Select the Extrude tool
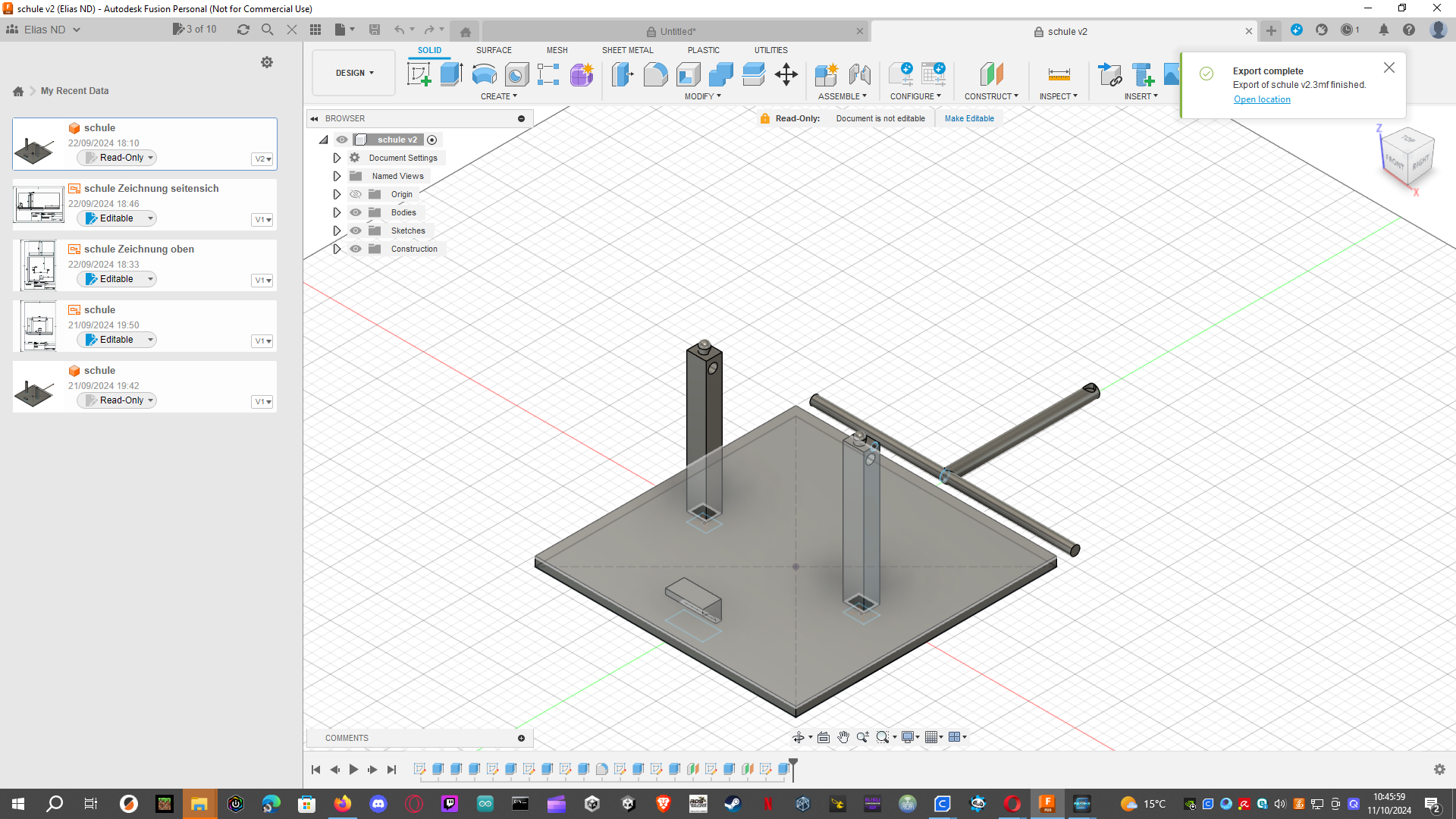This screenshot has width=1456, height=819. [452, 74]
